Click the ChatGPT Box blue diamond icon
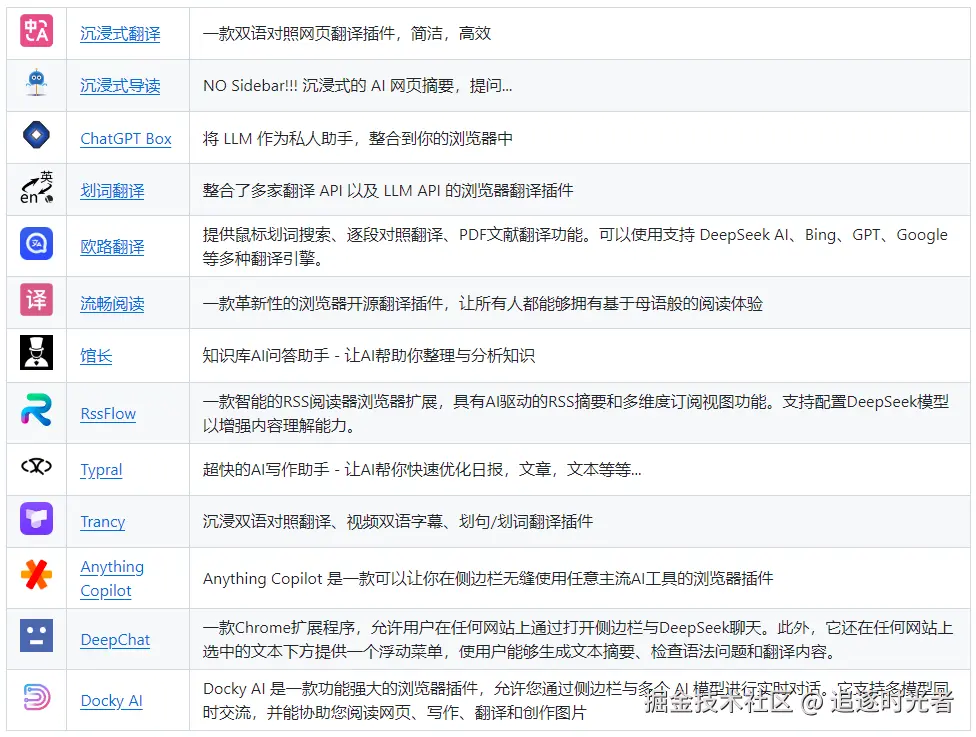The image size is (976, 737). (x=36, y=135)
